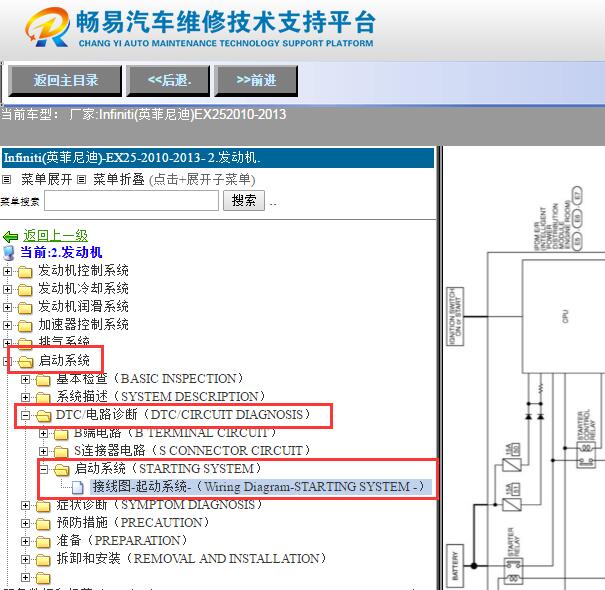Select 发动机润滑系统 tree label

pos(83,307)
